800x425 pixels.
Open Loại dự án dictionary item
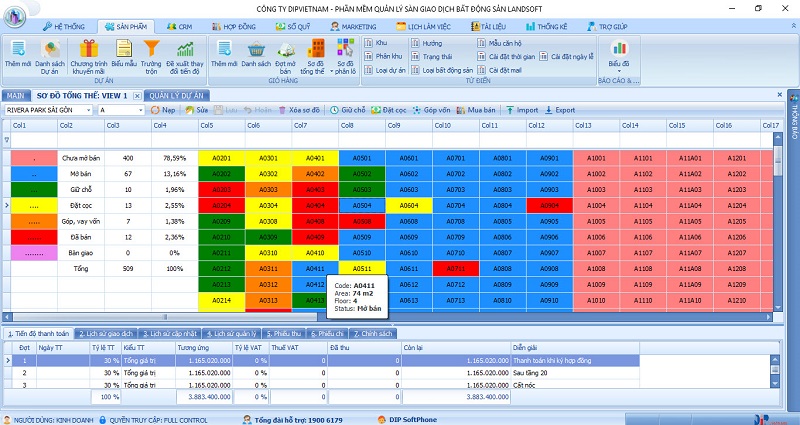(385, 70)
